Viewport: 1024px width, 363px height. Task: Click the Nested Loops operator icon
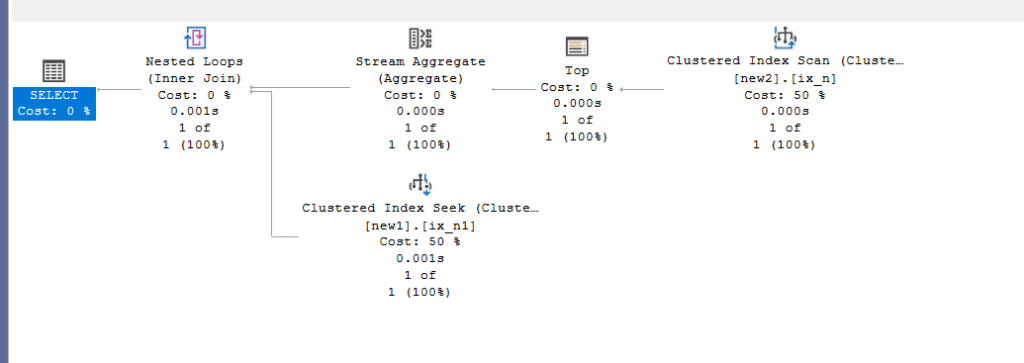click(x=195, y=39)
